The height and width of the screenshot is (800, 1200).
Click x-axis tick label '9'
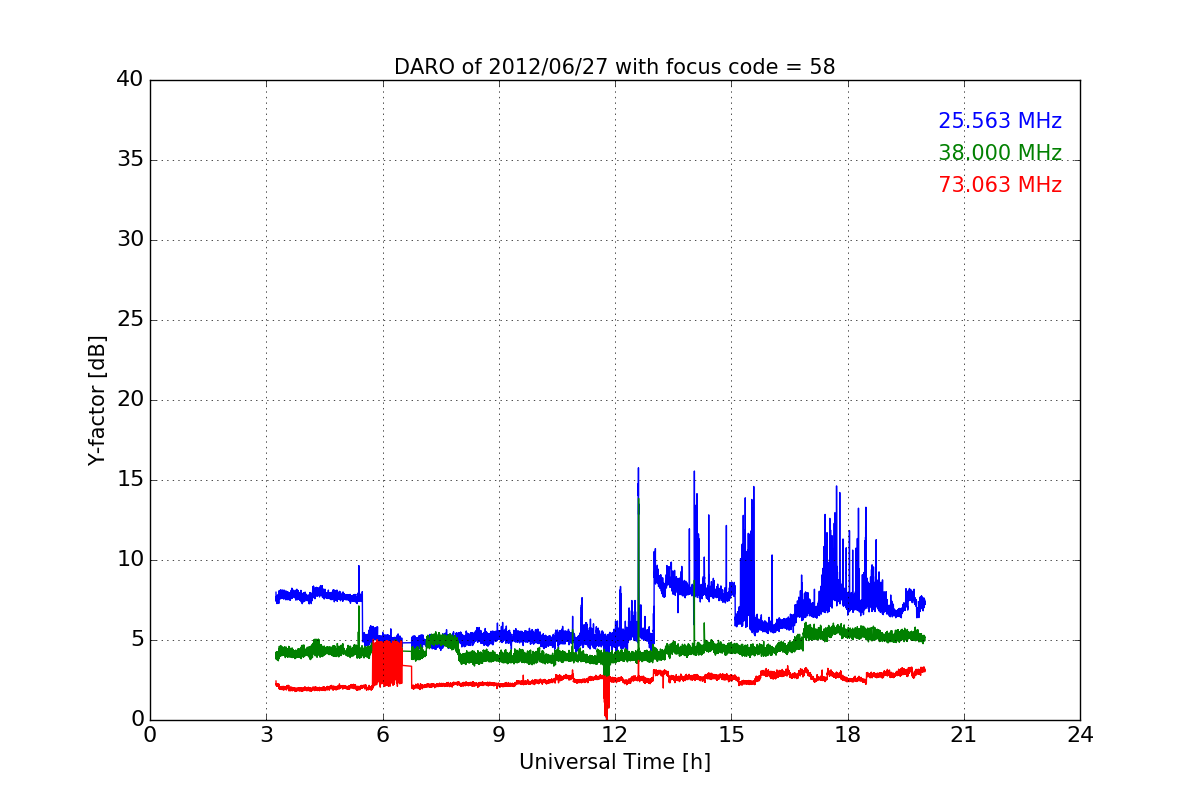pos(499,734)
